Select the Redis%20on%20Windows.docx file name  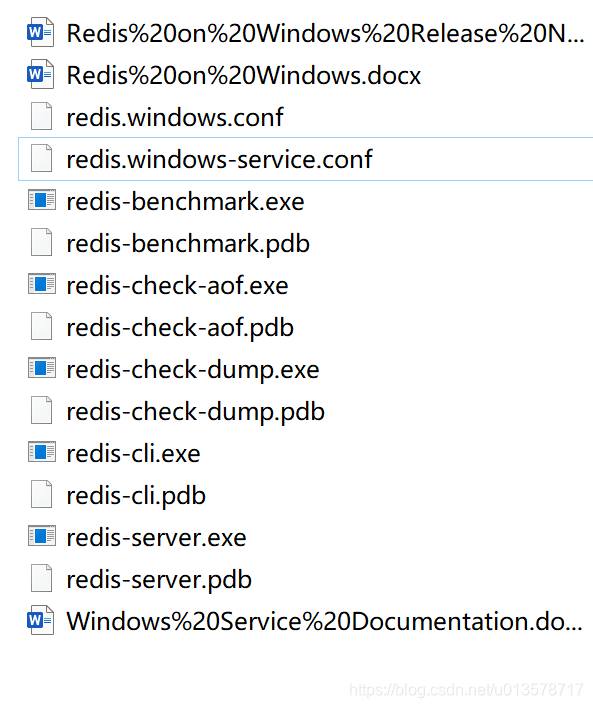coord(244,75)
